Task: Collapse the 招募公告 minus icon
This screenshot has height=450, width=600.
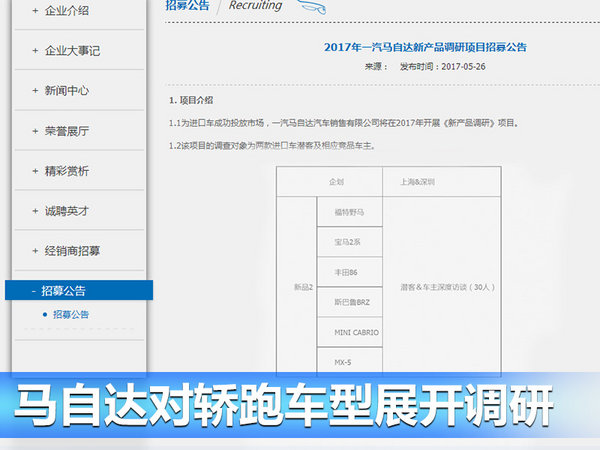Action: coord(34,291)
